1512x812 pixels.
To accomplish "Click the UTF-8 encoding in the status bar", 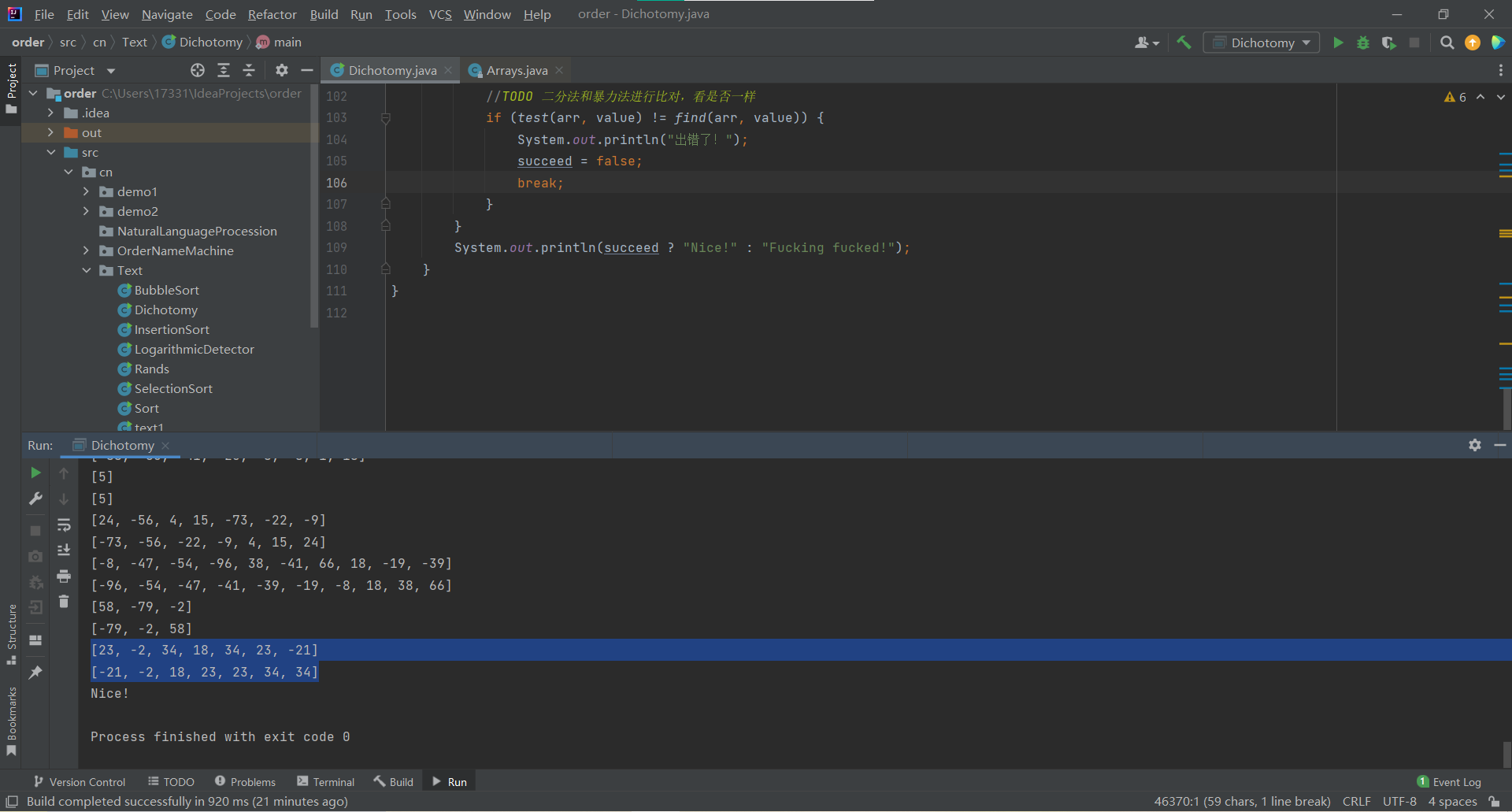I will pyautogui.click(x=1399, y=801).
